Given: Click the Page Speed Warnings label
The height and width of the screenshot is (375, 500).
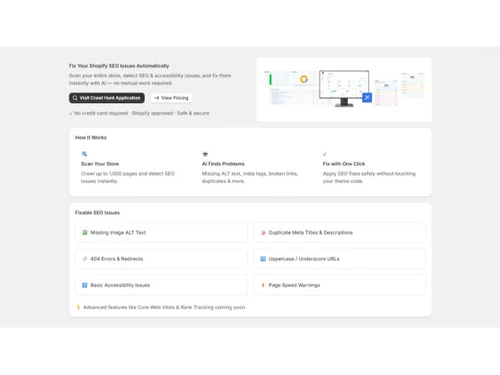Looking at the screenshot, I should (x=294, y=285).
